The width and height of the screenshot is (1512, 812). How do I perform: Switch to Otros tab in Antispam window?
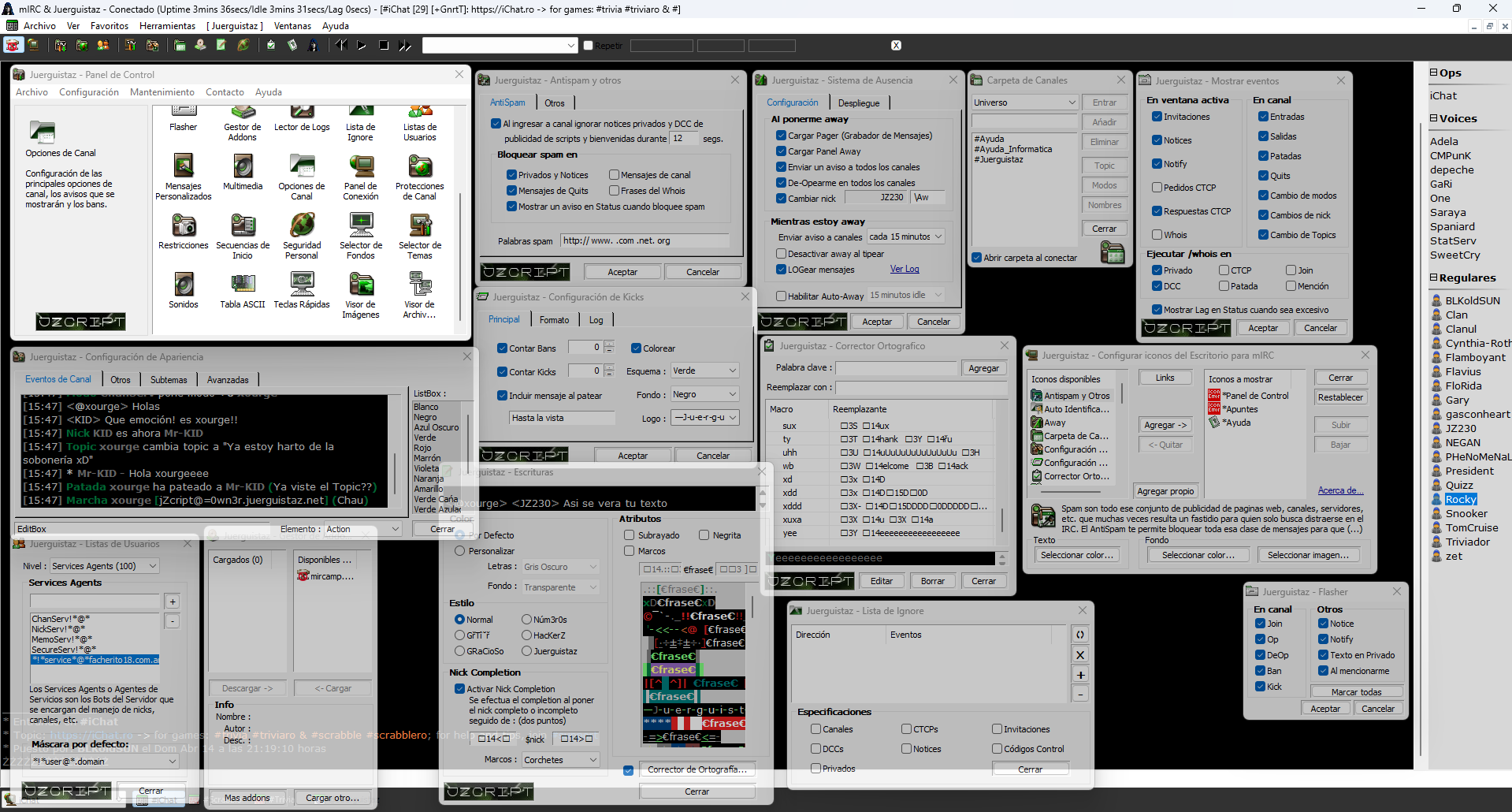[555, 103]
